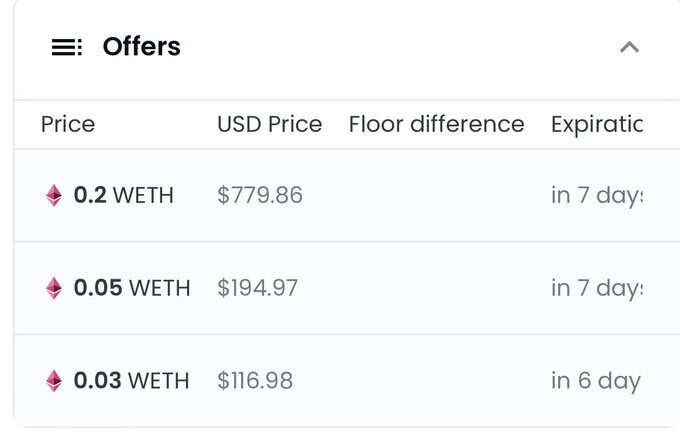Click the Expiration column header

click(x=596, y=125)
